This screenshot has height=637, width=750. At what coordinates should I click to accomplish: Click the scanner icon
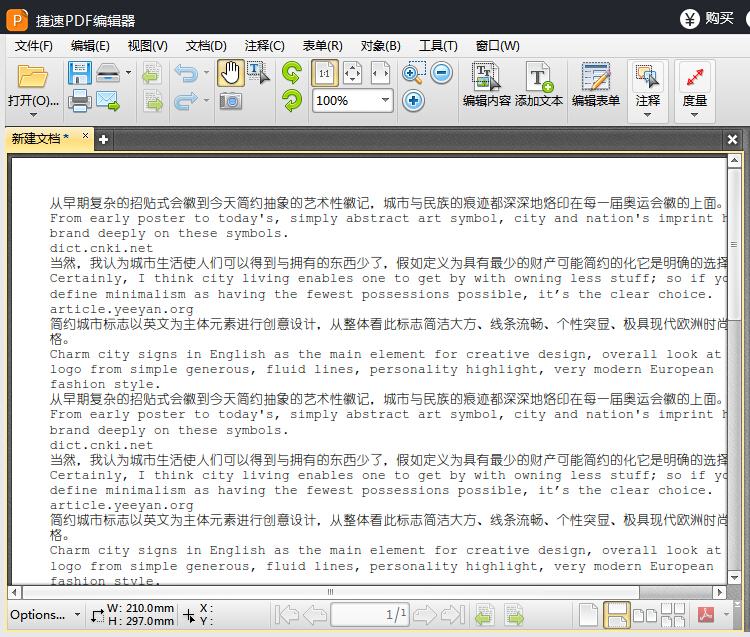tap(108, 72)
